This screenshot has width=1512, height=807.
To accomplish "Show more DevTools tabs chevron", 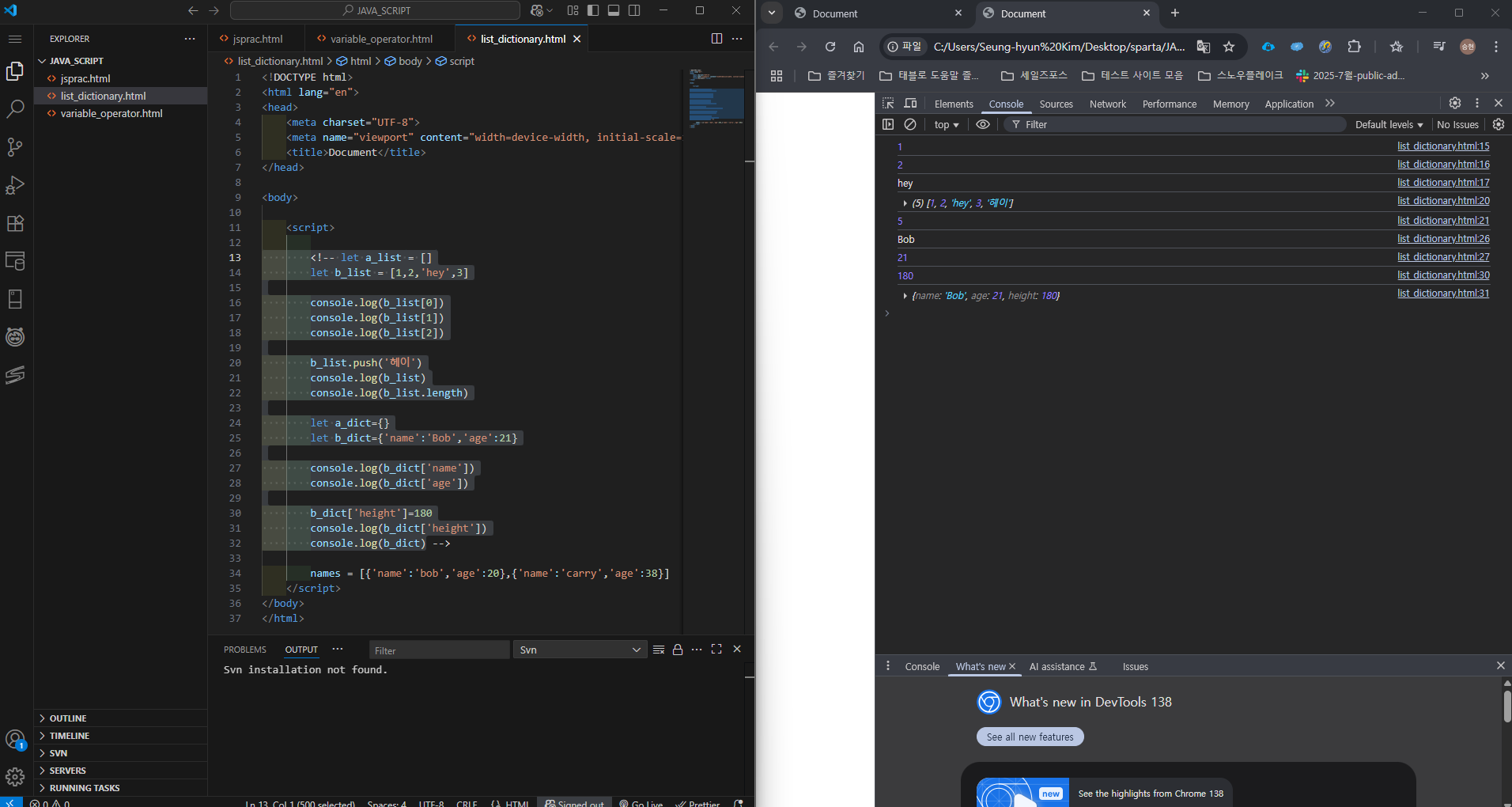I will tap(1330, 103).
